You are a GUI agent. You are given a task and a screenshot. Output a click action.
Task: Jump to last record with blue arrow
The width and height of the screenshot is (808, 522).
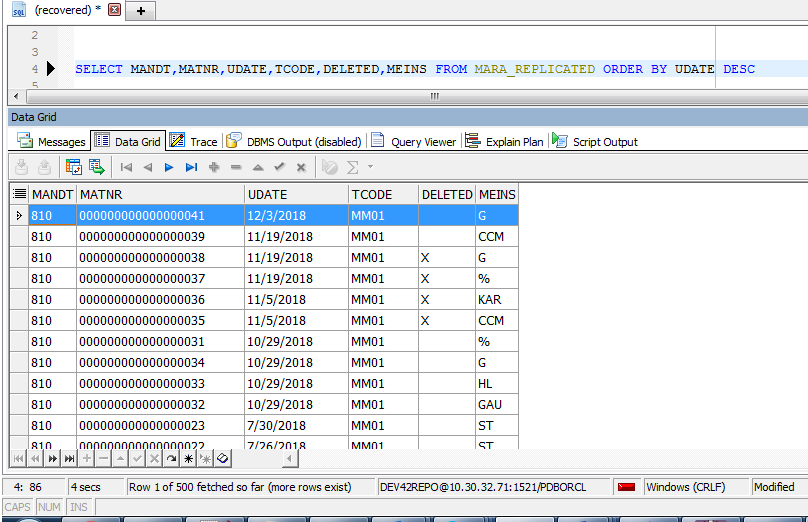click(191, 167)
